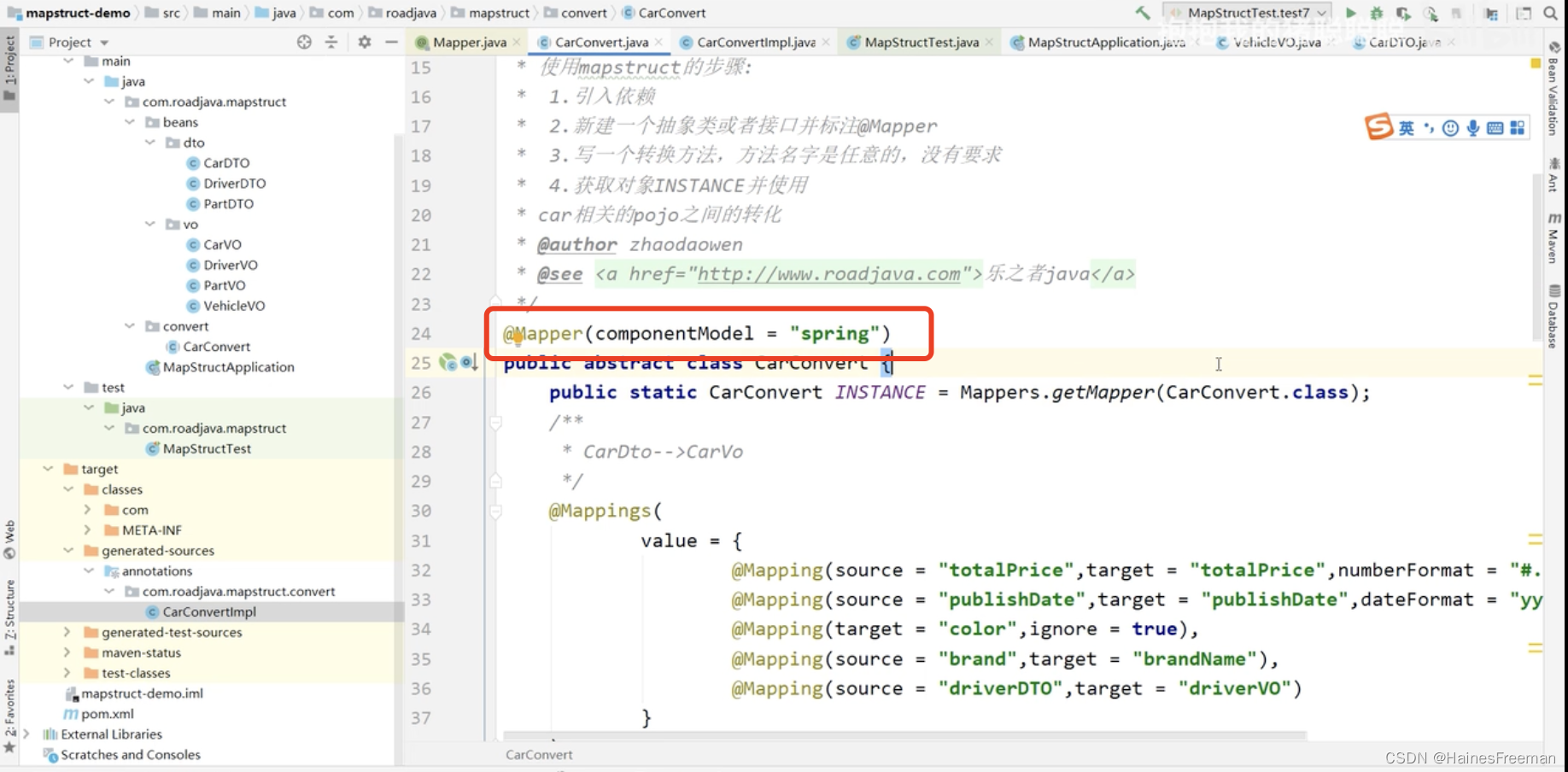Viewport: 1568px width, 772px height.
Task: Open Sogou emoji smiley icon
Action: (1450, 128)
